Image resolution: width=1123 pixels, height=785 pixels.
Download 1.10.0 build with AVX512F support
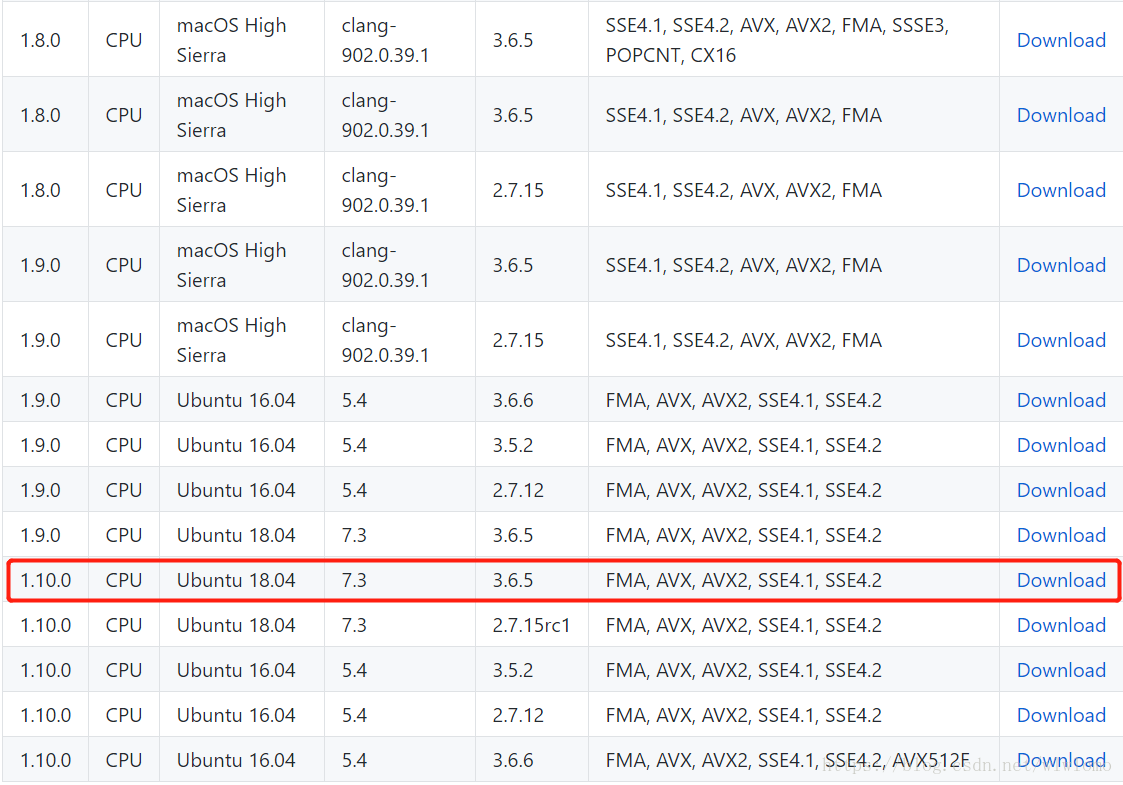[x=1061, y=760]
